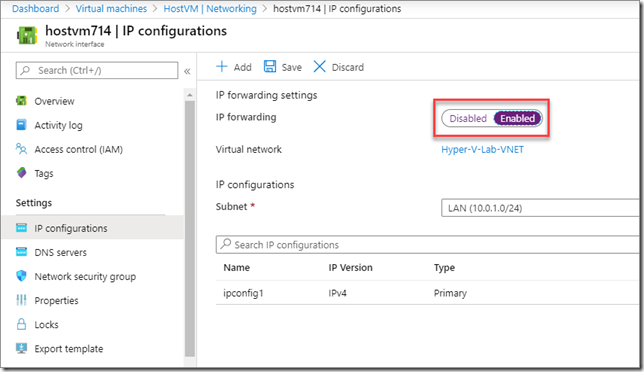Open Network security group settings
This screenshot has width=644, height=372.
coord(85,276)
